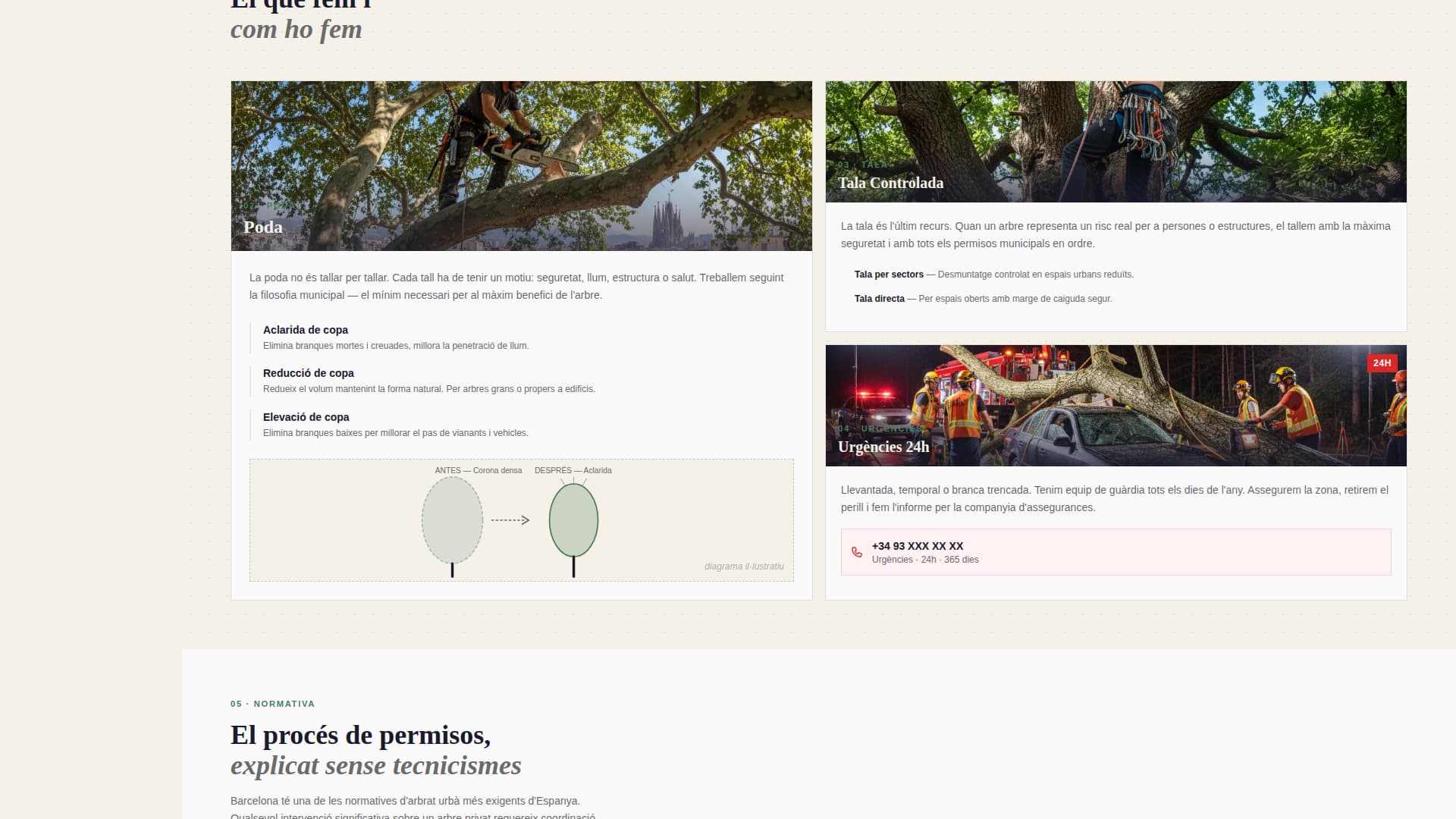Image resolution: width=1456 pixels, height=819 pixels.
Task: Click the DESPRÉS — Aclarida label
Action: click(573, 470)
